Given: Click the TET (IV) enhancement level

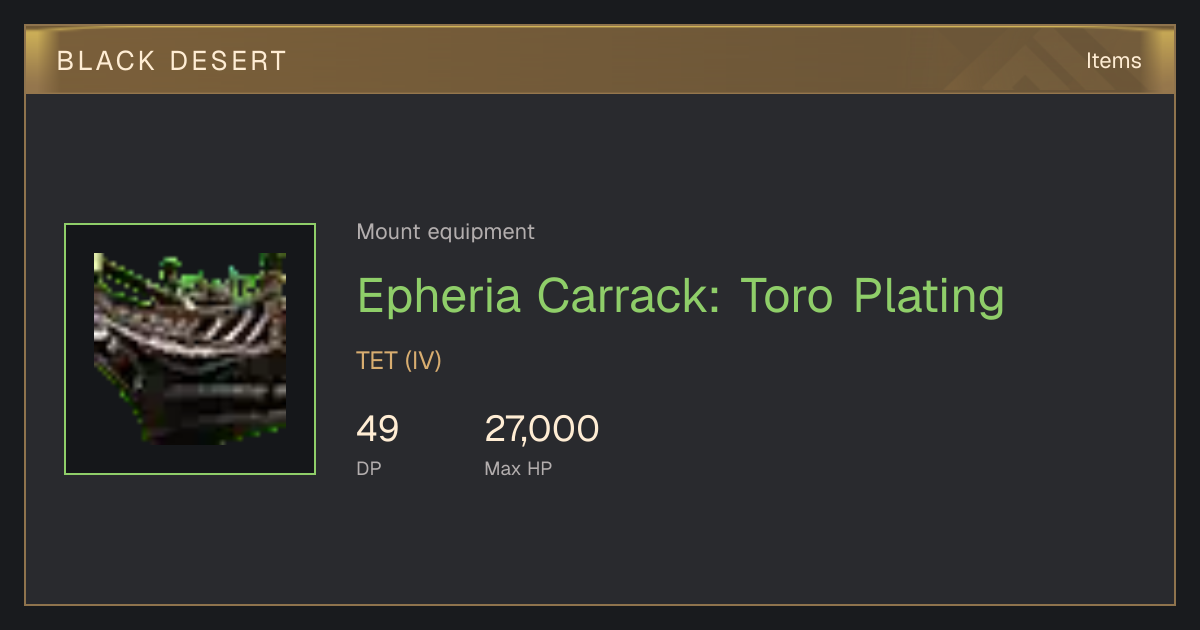Looking at the screenshot, I should (399, 360).
